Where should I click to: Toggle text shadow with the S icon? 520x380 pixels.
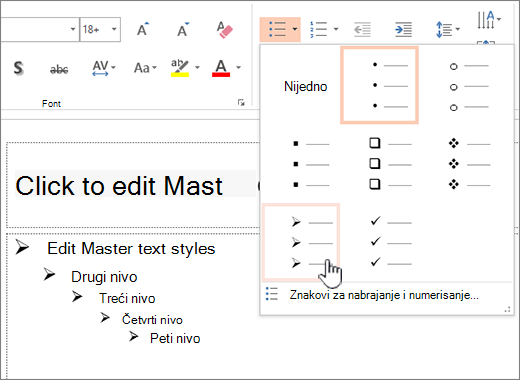(x=18, y=68)
